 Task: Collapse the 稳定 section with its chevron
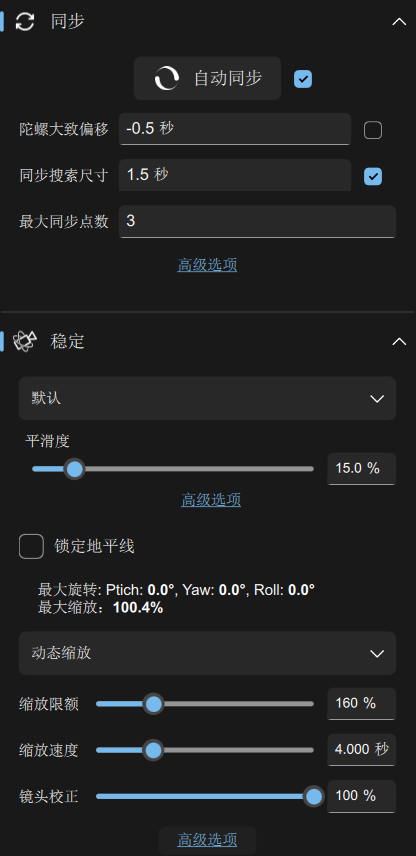(400, 342)
